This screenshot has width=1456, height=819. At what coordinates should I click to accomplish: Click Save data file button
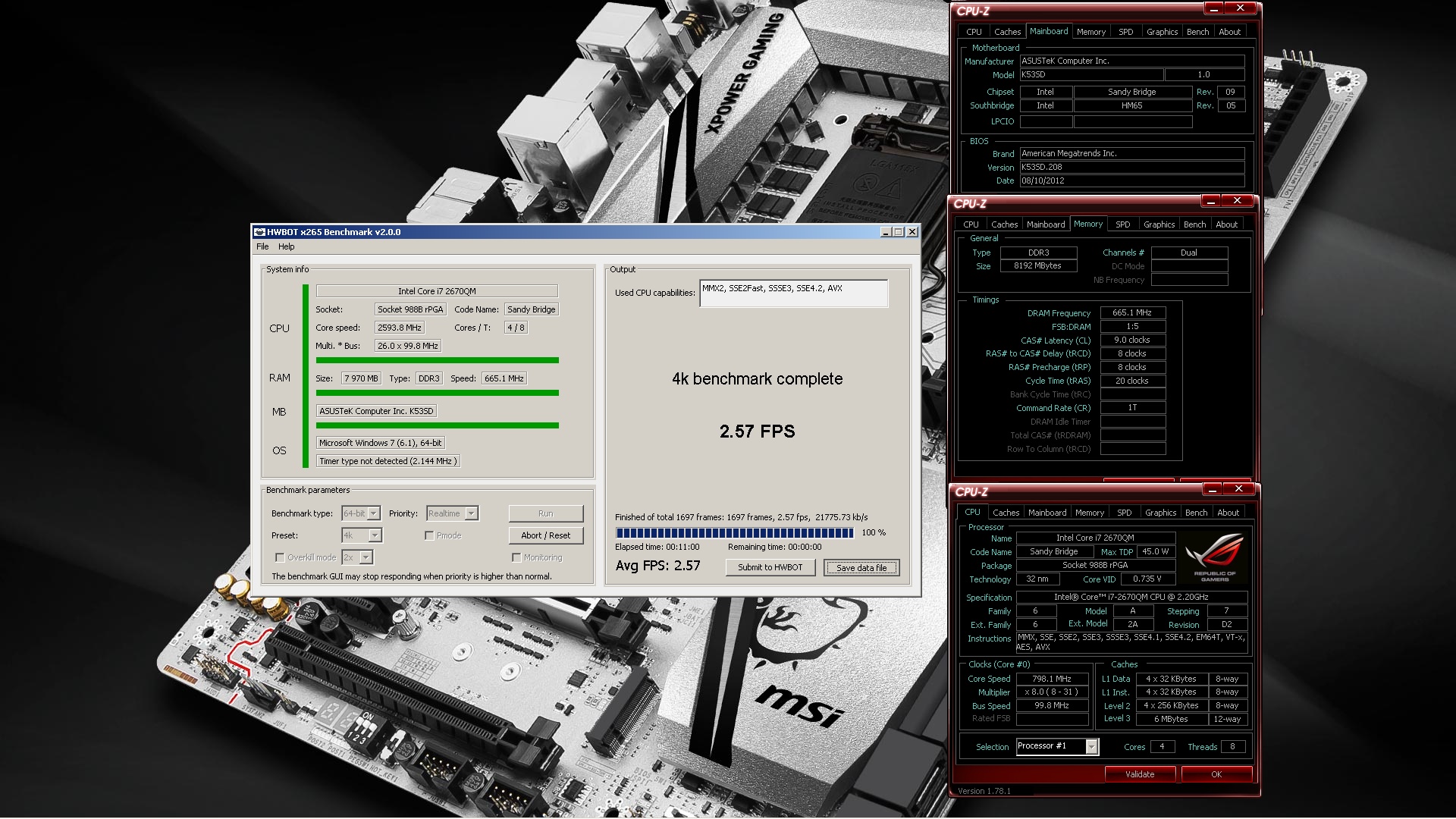click(x=861, y=567)
